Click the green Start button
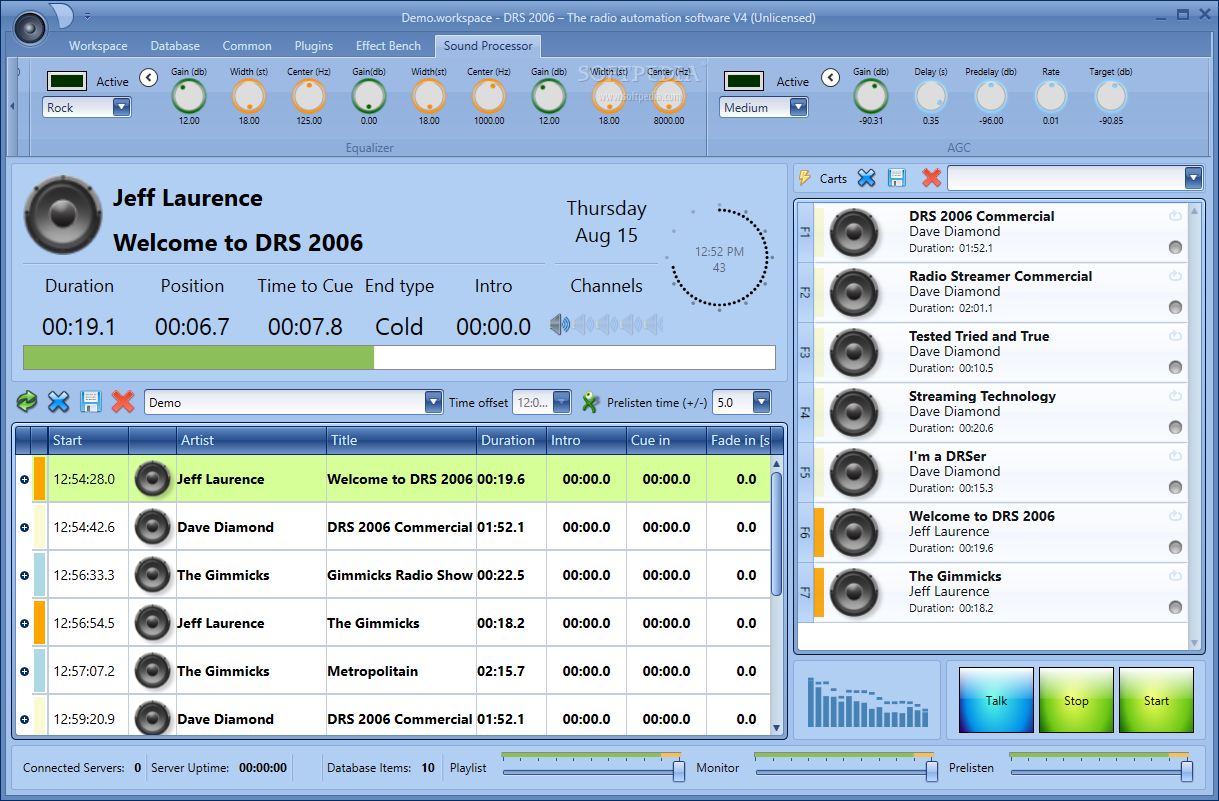The width and height of the screenshot is (1219, 801). (1156, 700)
